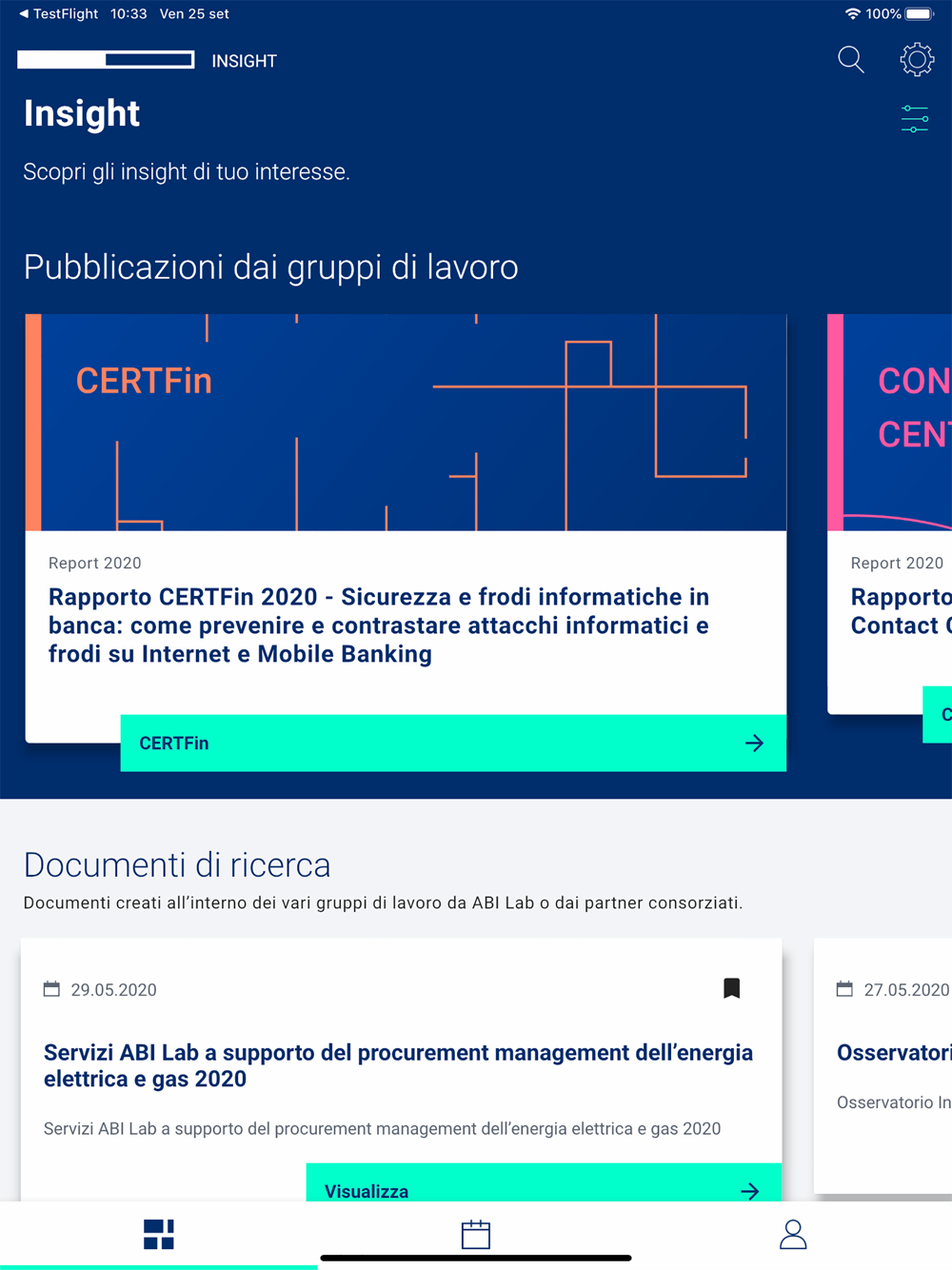Click the CERTFin category button

453,743
